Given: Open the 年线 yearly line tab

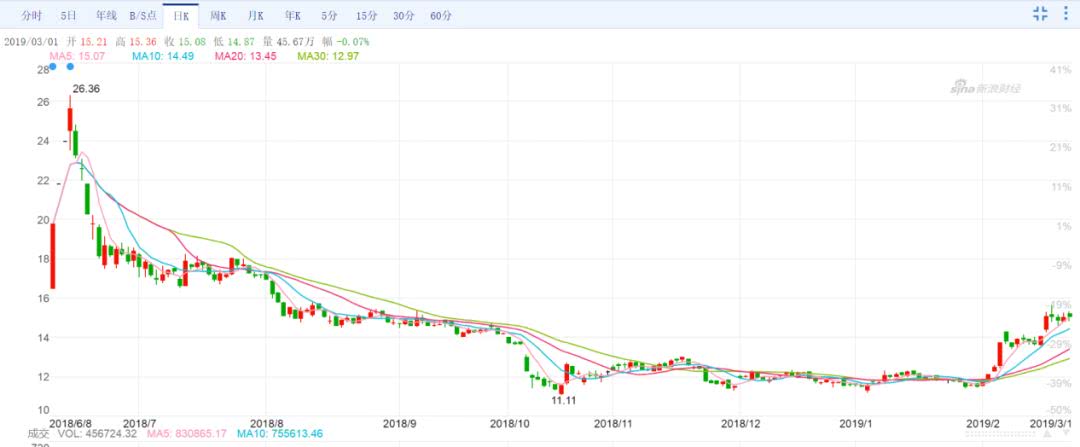Looking at the screenshot, I should pyautogui.click(x=106, y=16).
